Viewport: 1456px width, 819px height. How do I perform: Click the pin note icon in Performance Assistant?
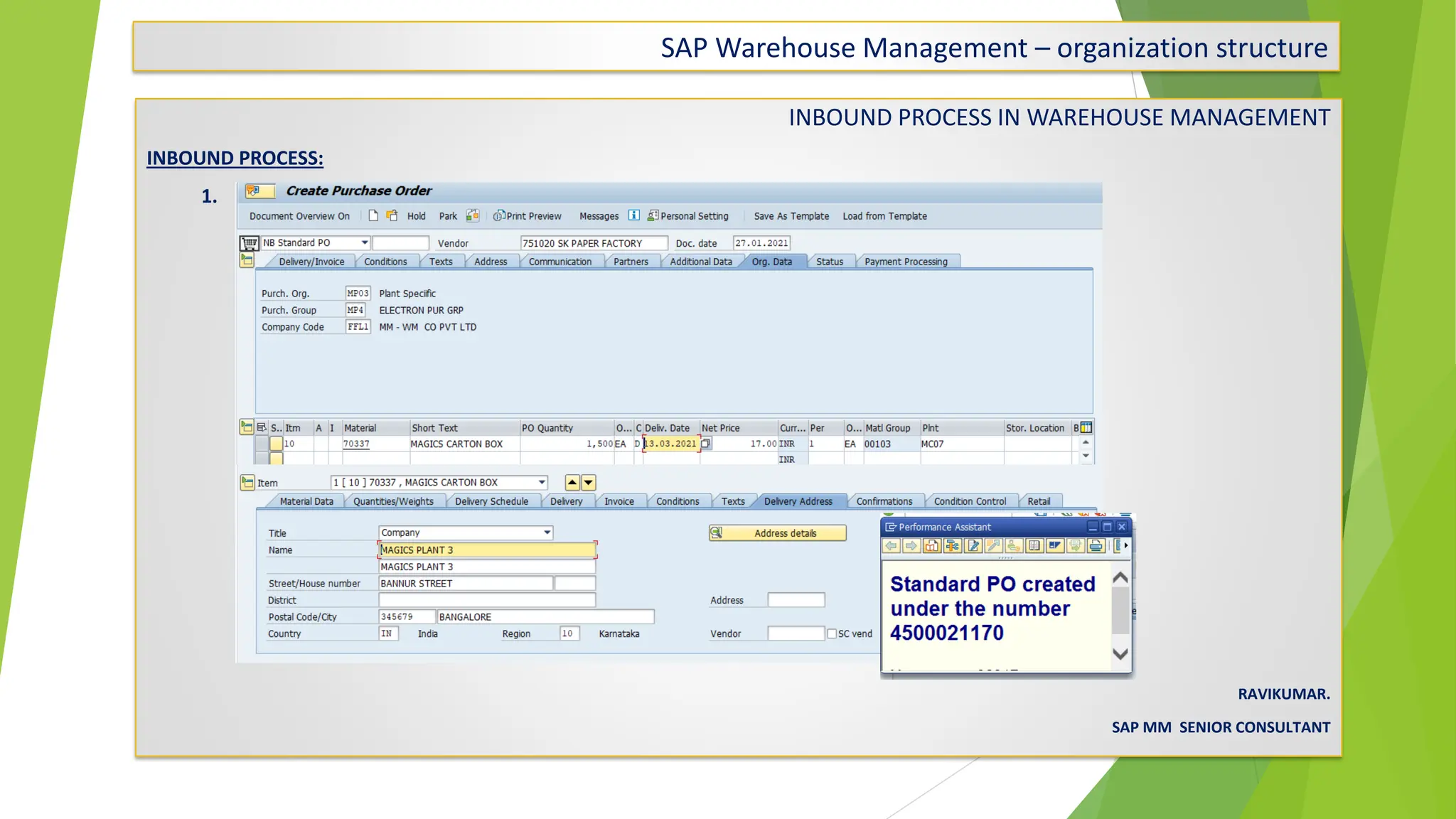994,545
